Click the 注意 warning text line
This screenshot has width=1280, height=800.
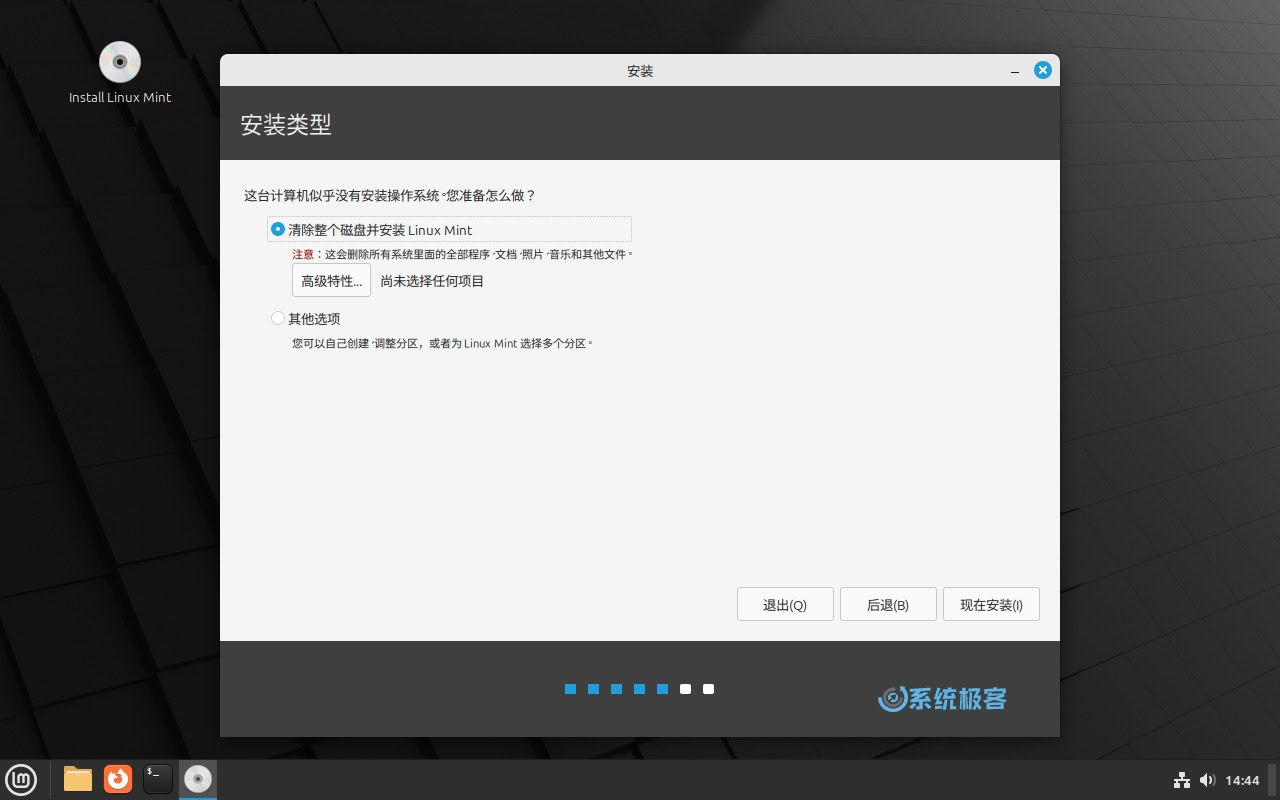pyautogui.click(x=462, y=254)
